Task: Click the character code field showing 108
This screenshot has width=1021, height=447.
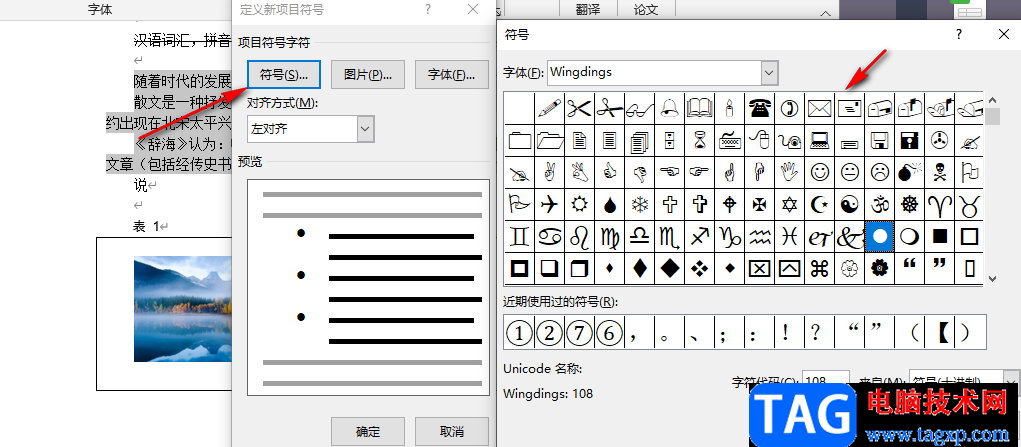Action: [x=825, y=383]
